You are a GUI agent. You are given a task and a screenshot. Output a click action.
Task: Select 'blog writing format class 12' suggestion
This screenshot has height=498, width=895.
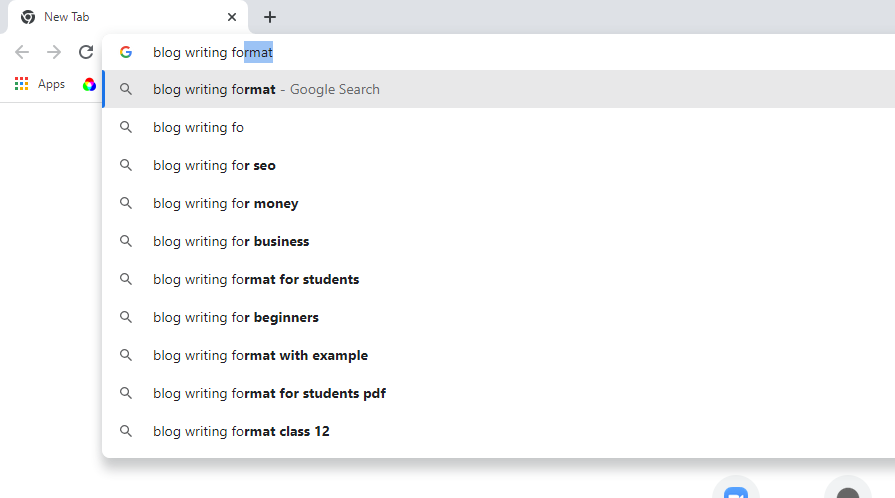(x=241, y=431)
